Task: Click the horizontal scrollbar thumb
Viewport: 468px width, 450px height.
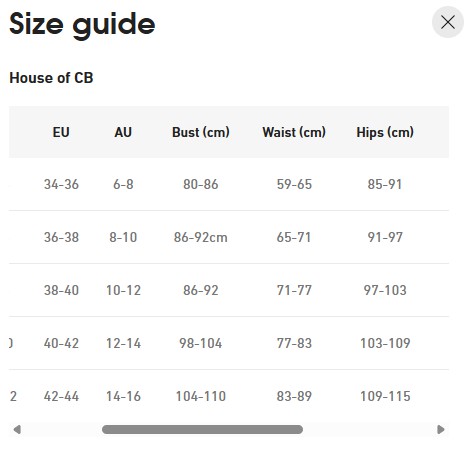Action: point(202,429)
